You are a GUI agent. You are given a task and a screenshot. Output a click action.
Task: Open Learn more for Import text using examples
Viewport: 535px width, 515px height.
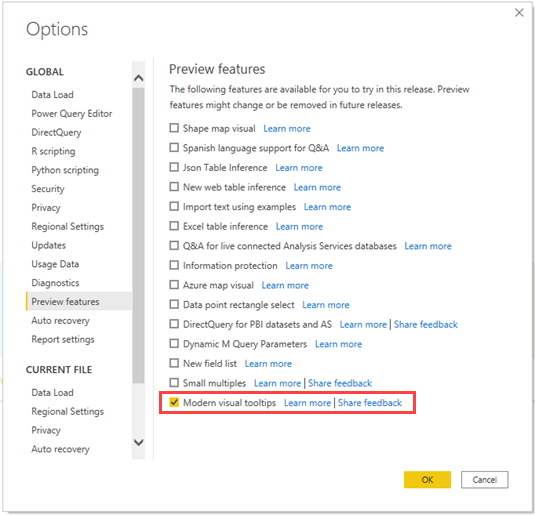point(327,207)
